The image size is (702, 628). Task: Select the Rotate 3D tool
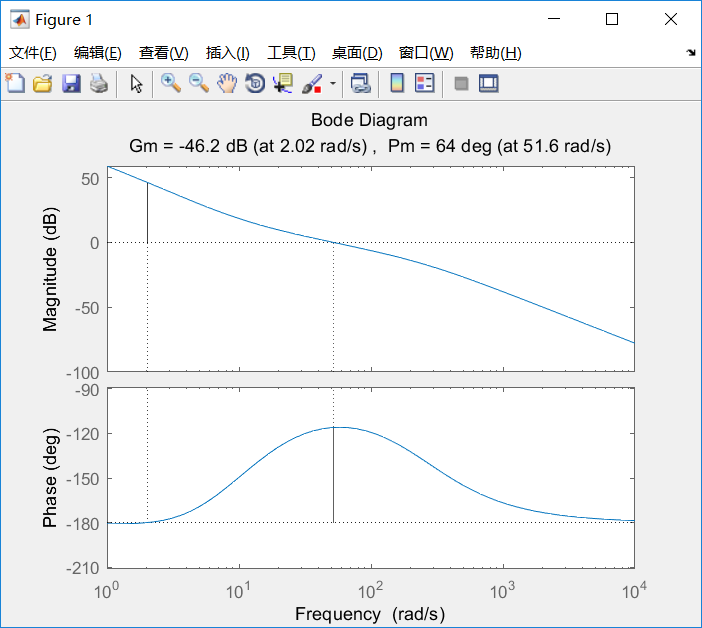[255, 83]
